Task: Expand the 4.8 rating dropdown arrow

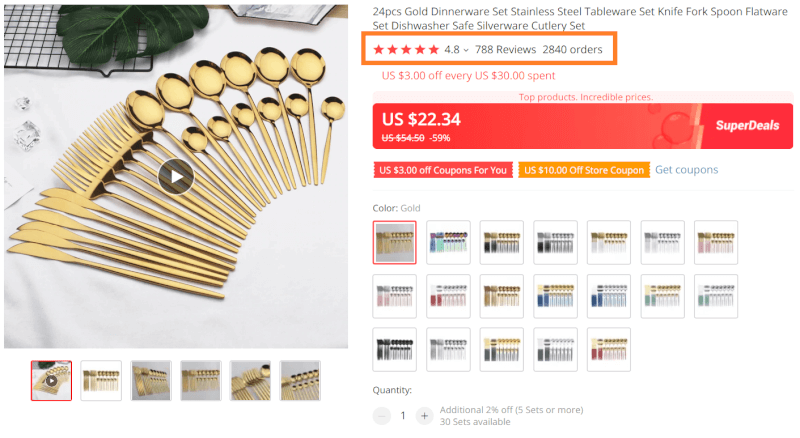Action: 466,50
